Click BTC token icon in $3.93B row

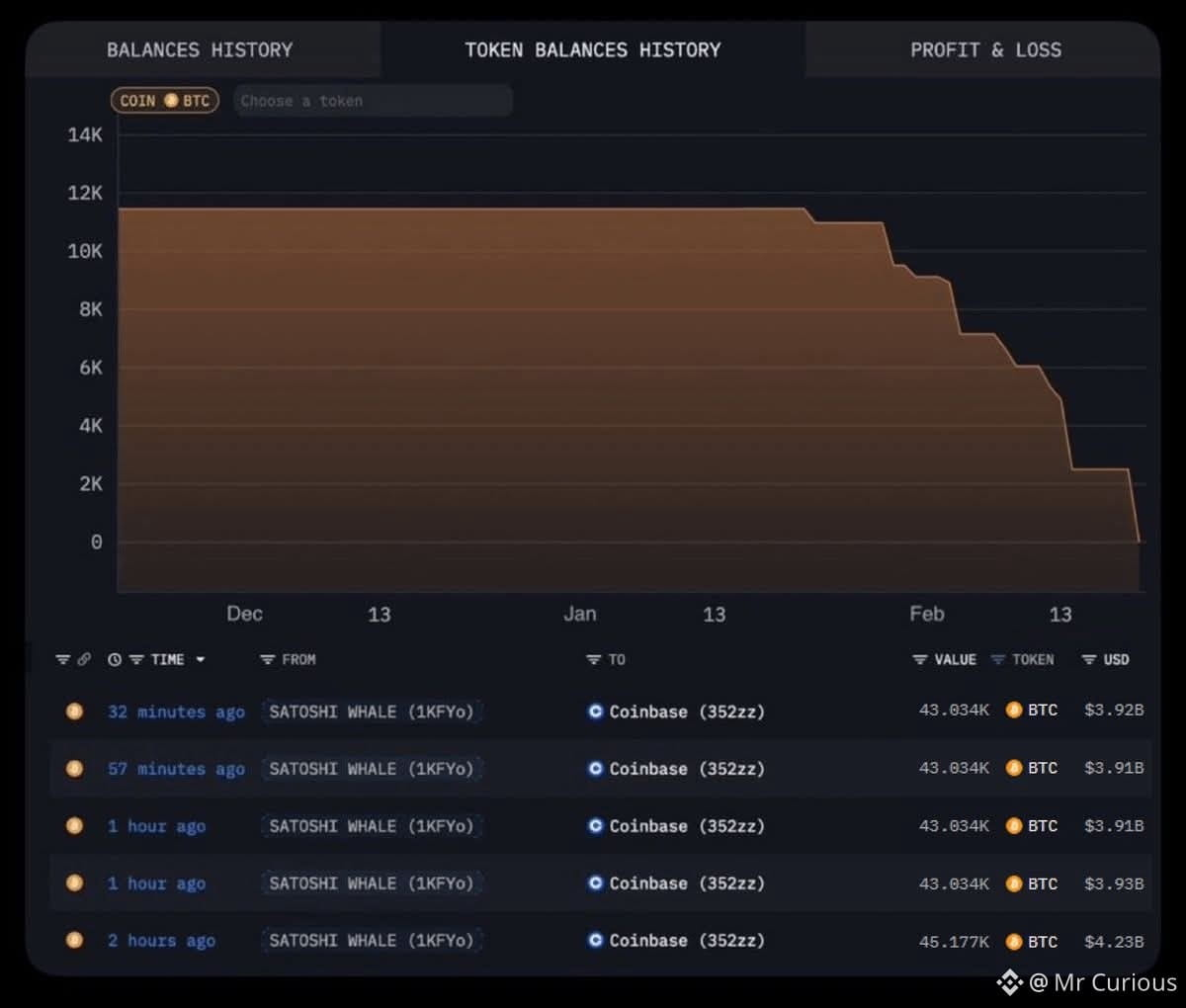1014,883
